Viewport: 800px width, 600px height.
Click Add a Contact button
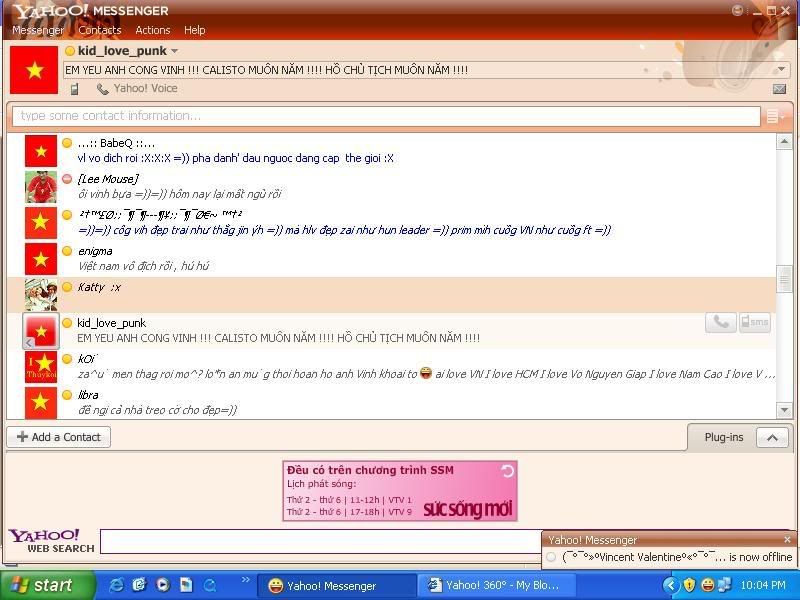click(59, 437)
